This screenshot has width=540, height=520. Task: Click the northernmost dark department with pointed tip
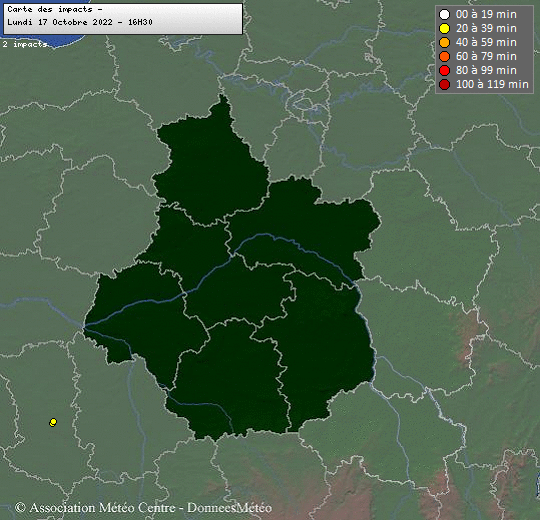point(210,165)
